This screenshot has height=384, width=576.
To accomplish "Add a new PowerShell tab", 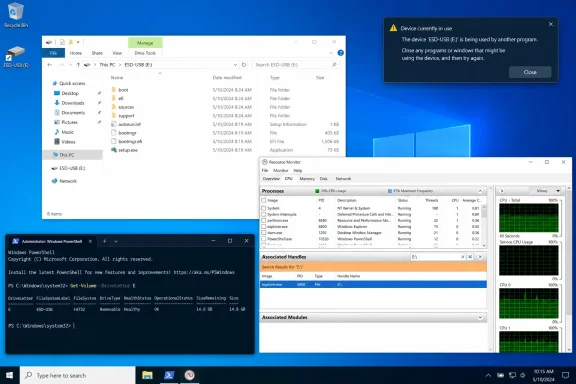I will tap(105, 241).
